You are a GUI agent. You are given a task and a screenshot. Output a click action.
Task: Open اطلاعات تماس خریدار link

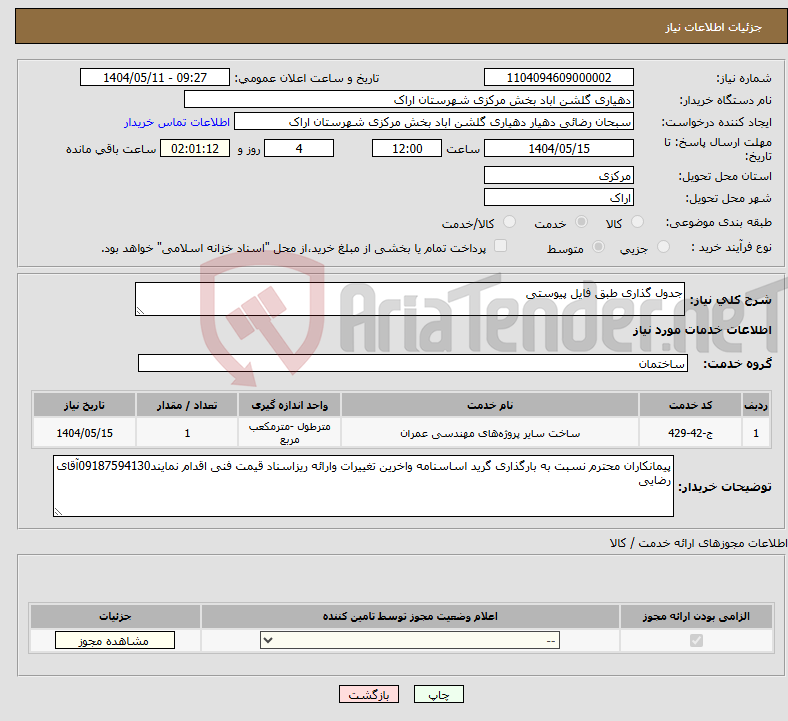(177, 122)
